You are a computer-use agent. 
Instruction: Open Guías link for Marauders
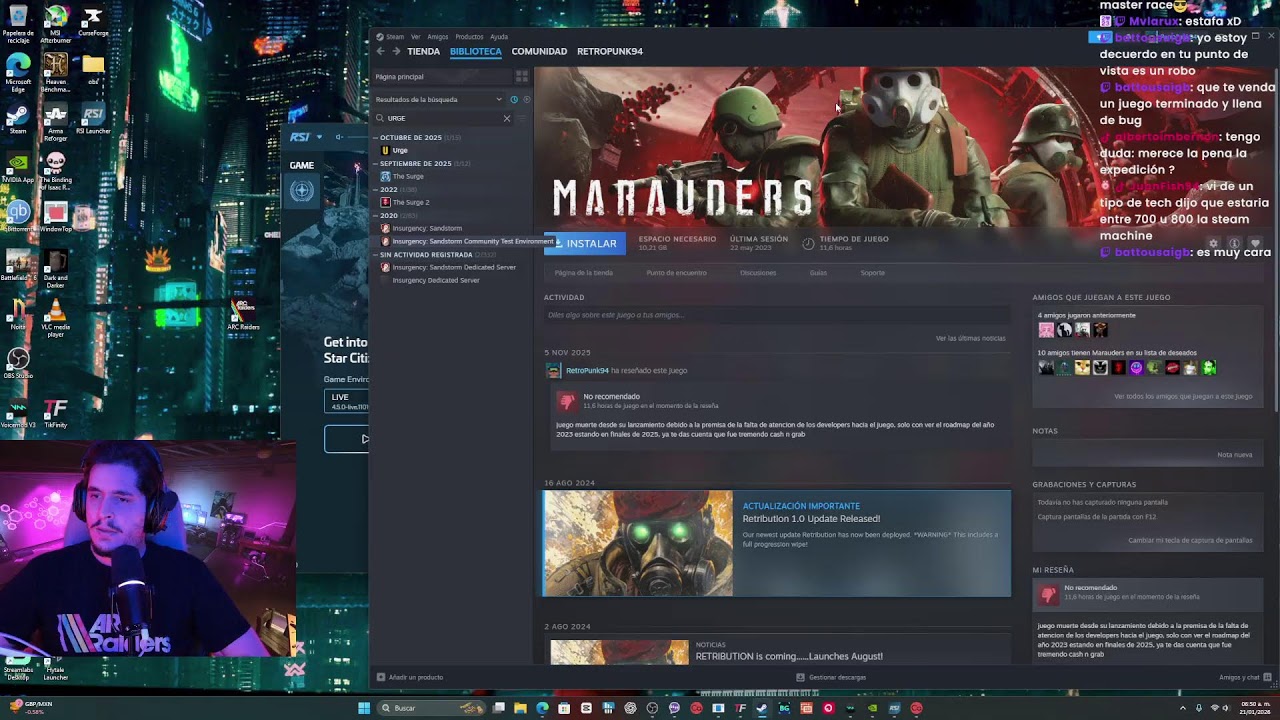(818, 272)
